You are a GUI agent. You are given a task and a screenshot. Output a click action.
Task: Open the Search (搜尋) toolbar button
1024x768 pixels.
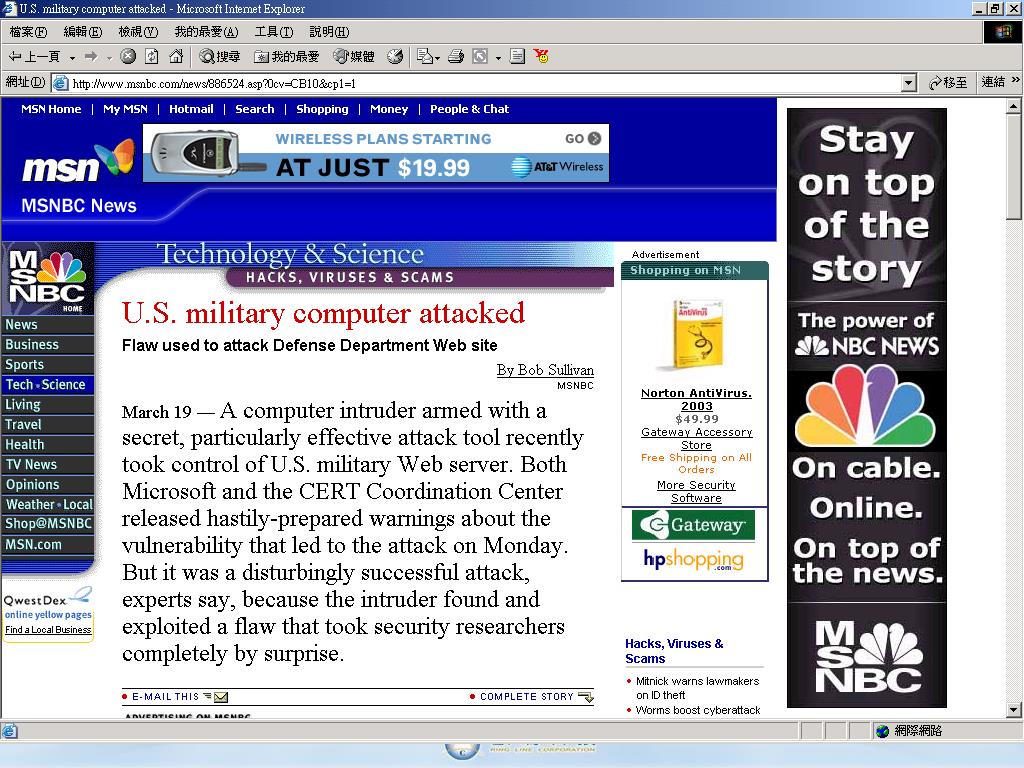click(x=219, y=57)
